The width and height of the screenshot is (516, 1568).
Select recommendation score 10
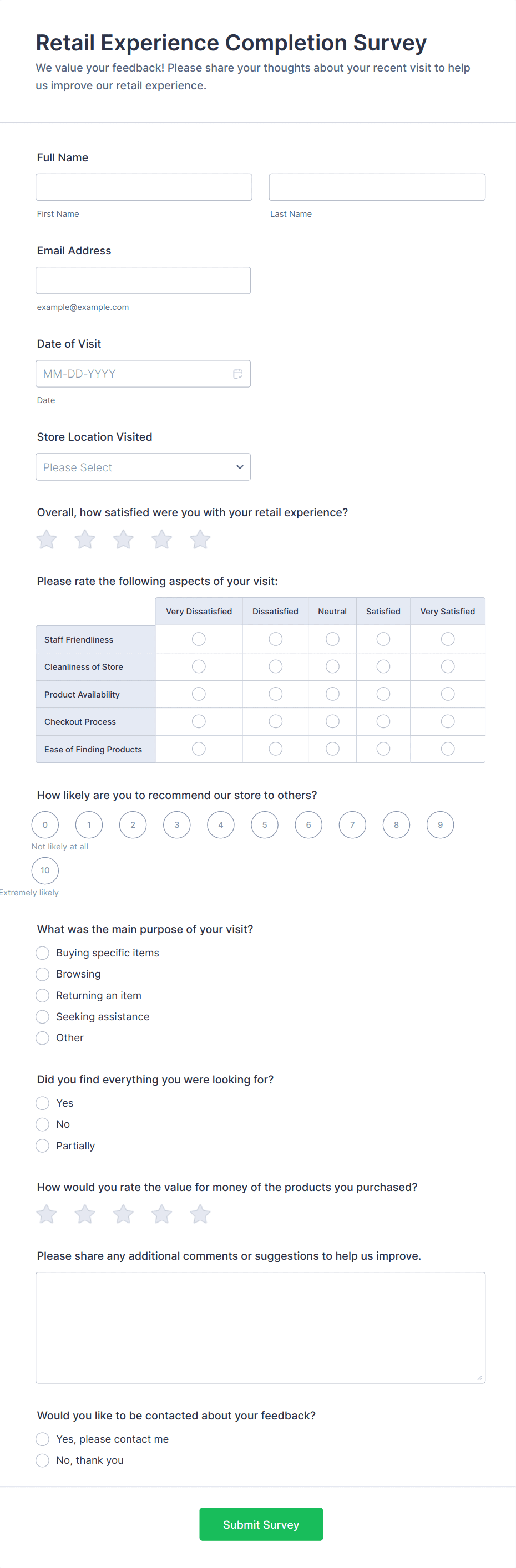click(x=45, y=870)
